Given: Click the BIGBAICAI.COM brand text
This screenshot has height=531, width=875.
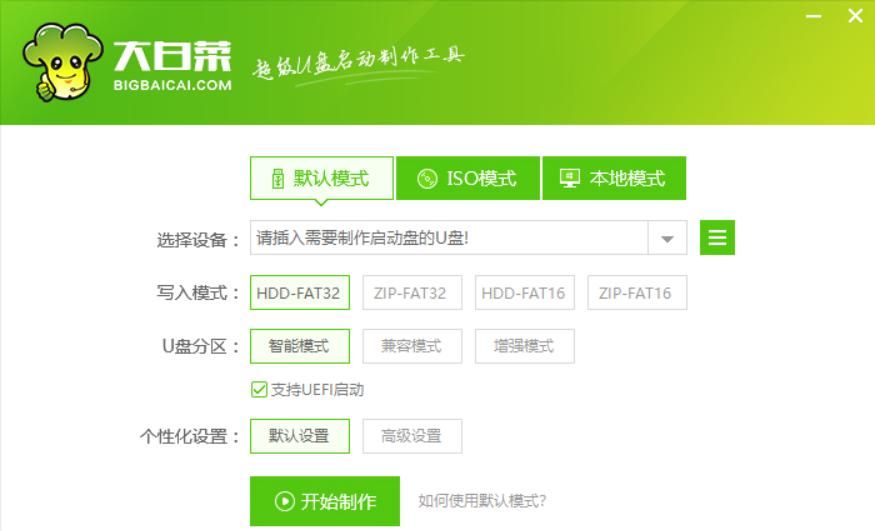Looking at the screenshot, I should [x=172, y=85].
